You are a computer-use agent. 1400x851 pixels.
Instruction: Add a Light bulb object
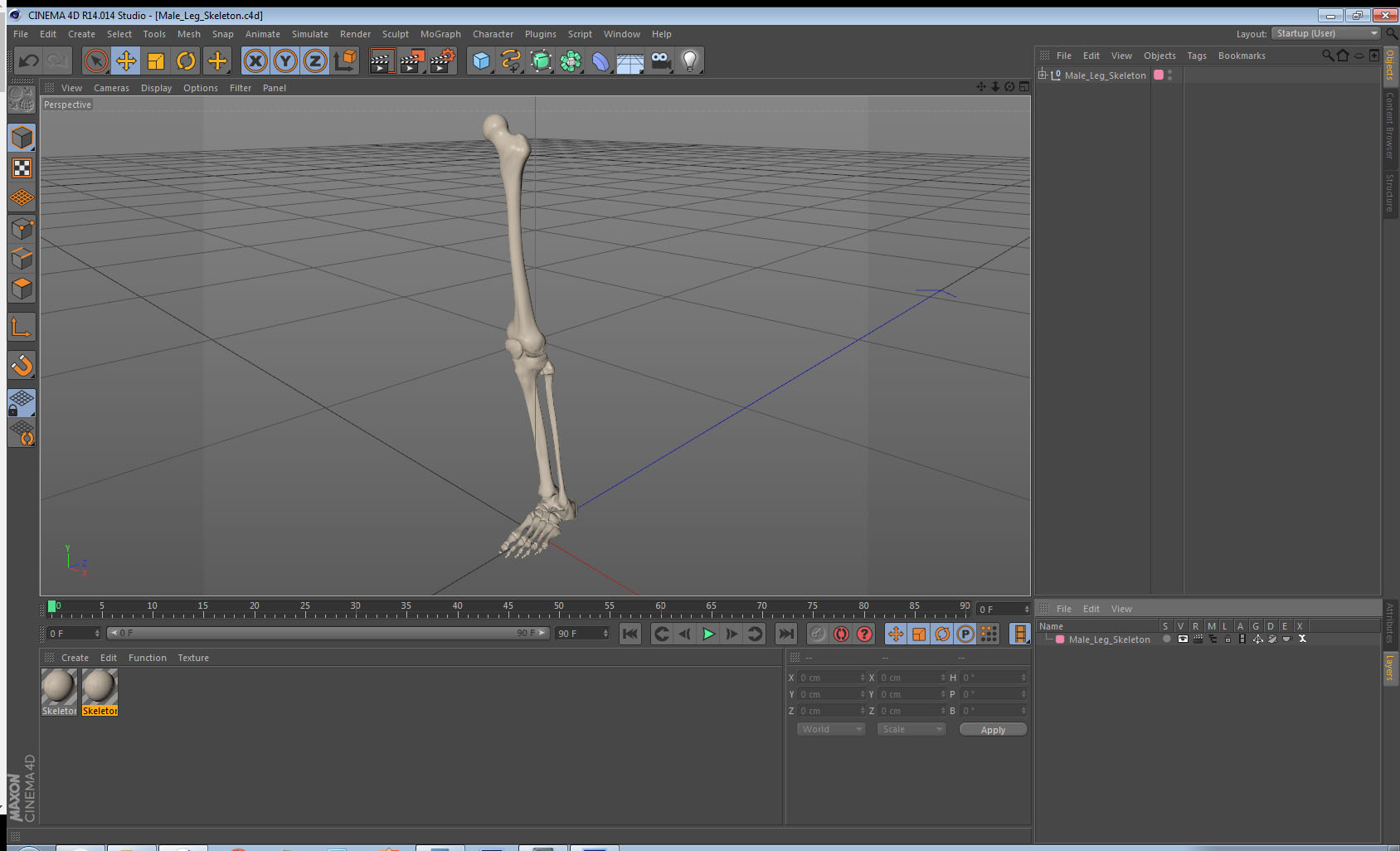(690, 61)
